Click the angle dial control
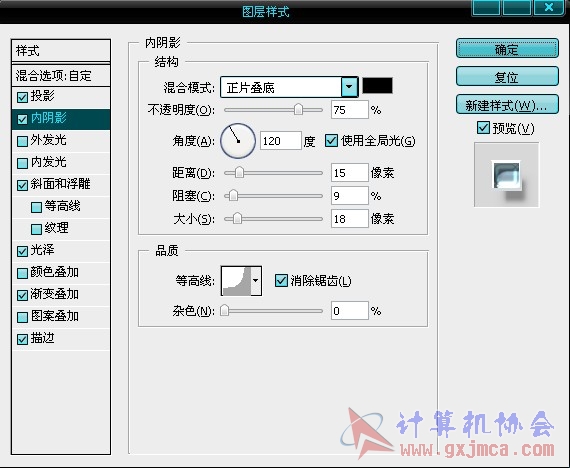The image size is (570, 468). pos(238,141)
